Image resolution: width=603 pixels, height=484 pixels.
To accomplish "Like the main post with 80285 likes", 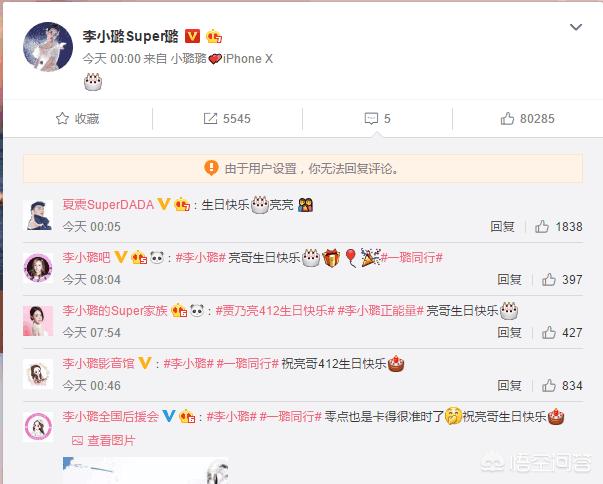I will [527, 118].
